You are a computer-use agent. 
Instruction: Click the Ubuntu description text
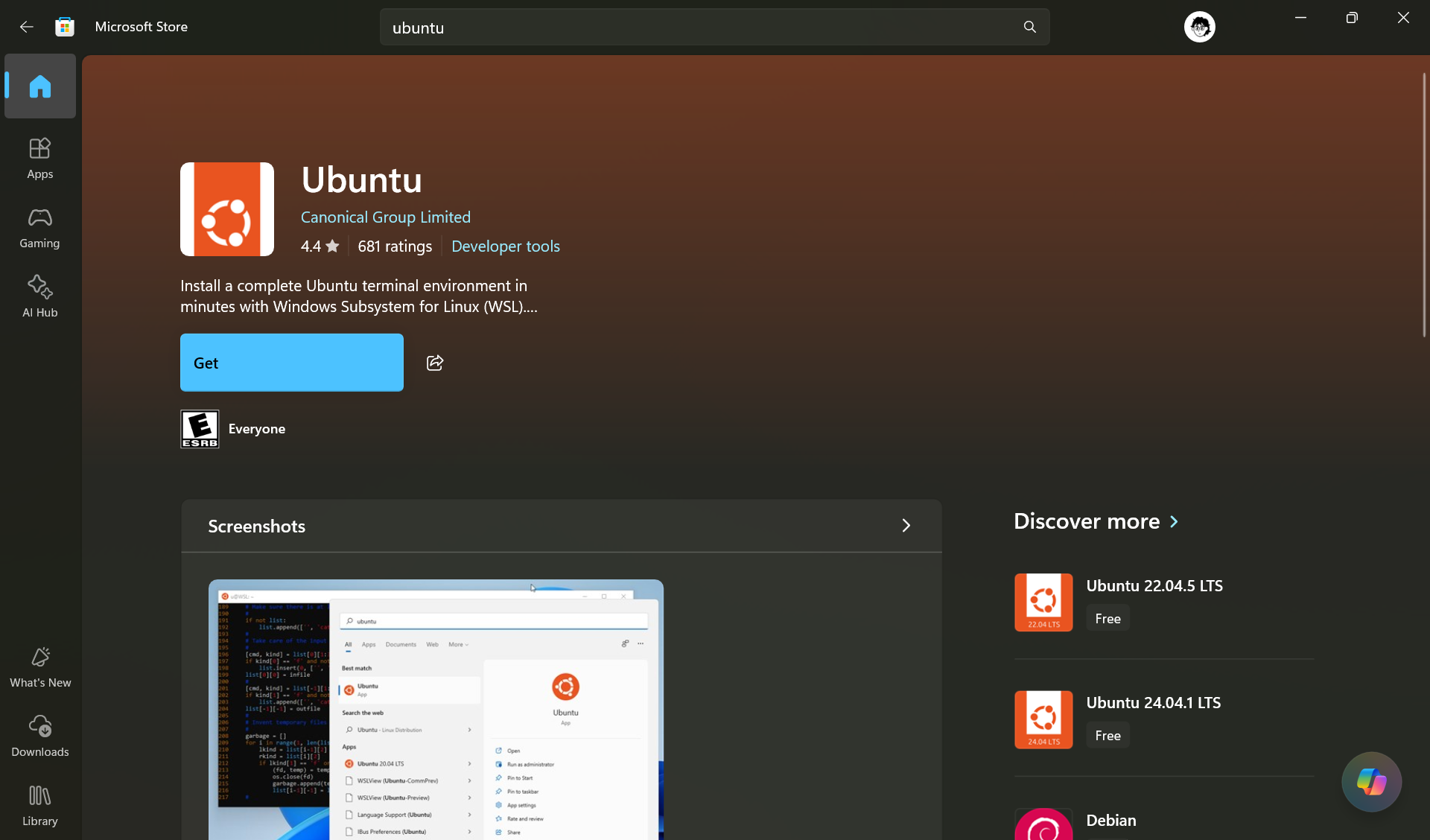[x=359, y=296]
